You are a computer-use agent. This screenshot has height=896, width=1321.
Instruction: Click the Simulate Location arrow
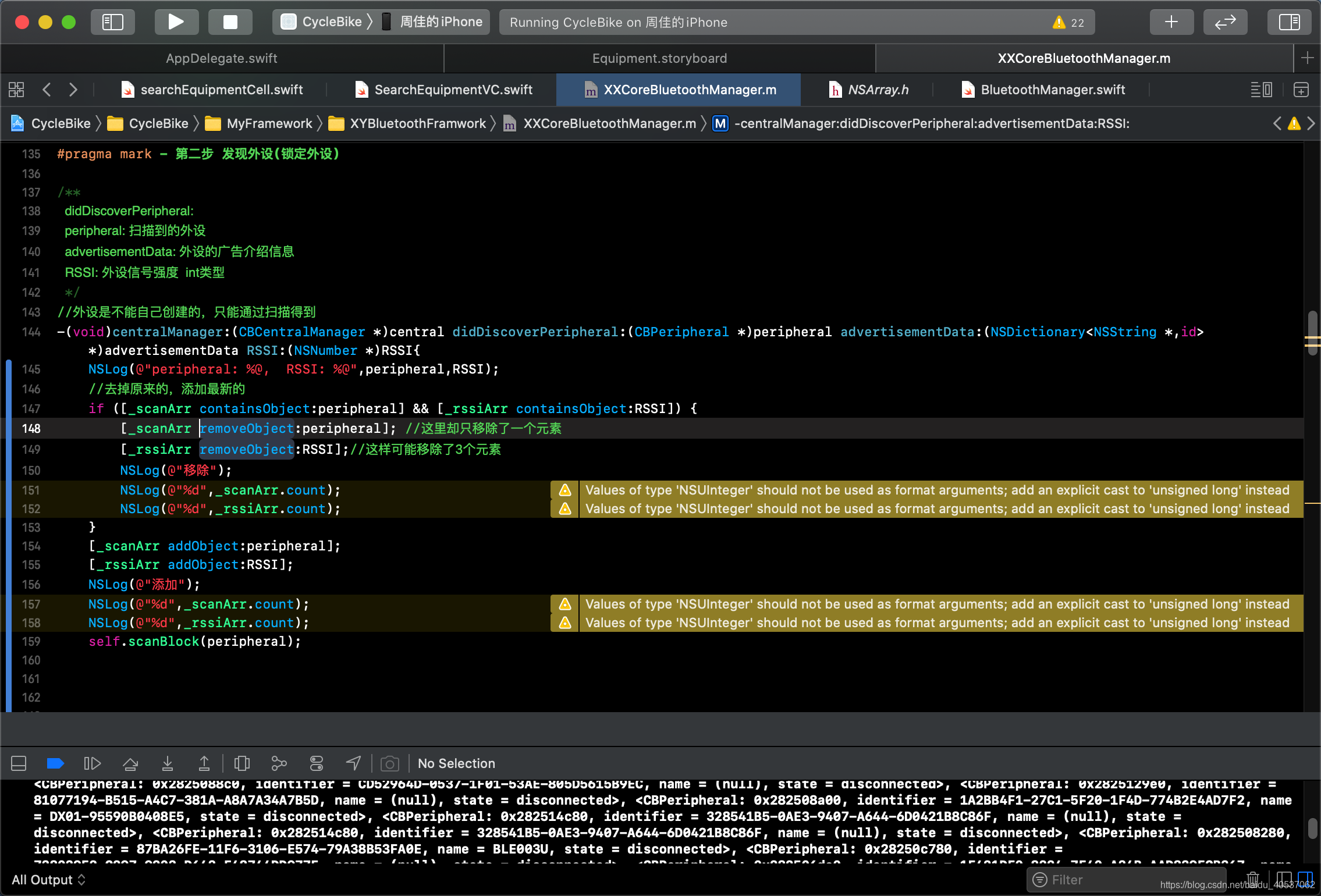pos(354,763)
